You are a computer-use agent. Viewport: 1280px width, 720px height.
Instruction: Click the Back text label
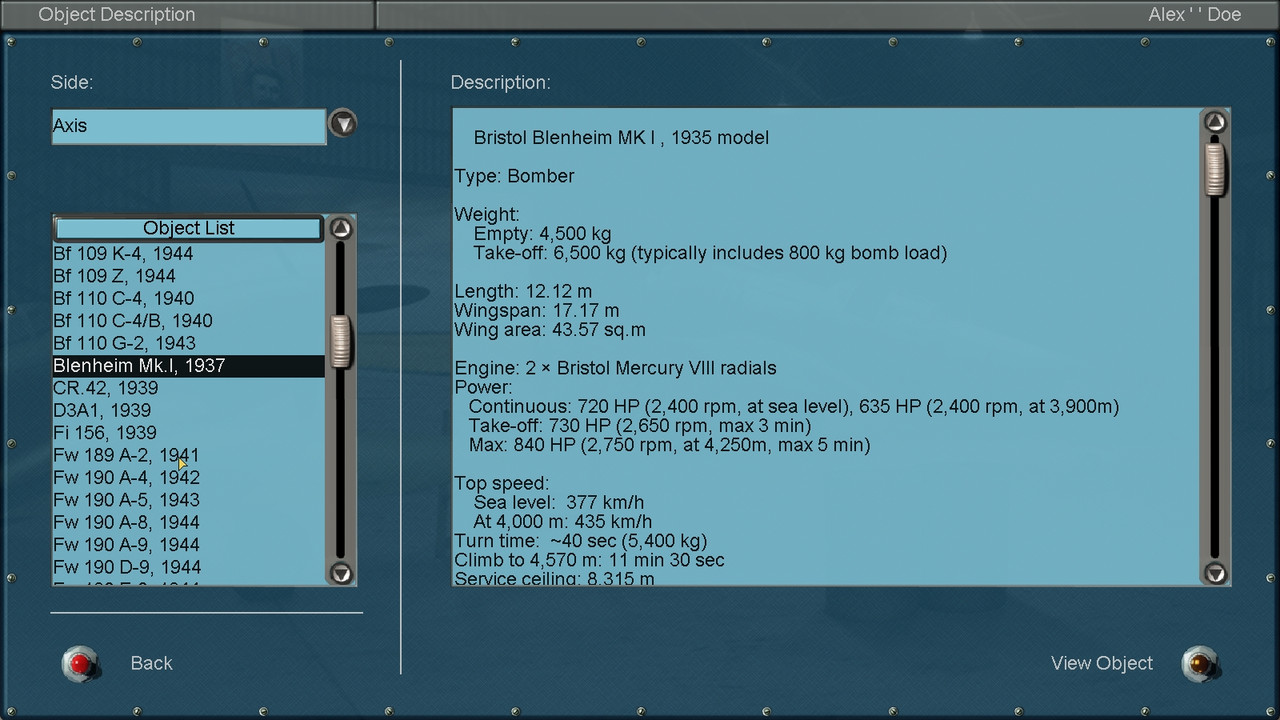pos(151,663)
